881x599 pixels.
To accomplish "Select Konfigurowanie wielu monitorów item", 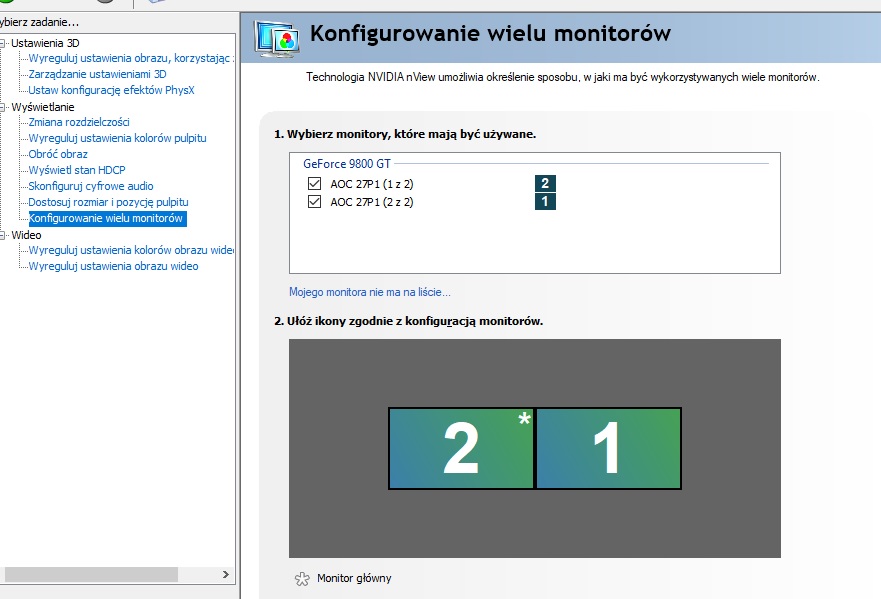I will coord(107,218).
